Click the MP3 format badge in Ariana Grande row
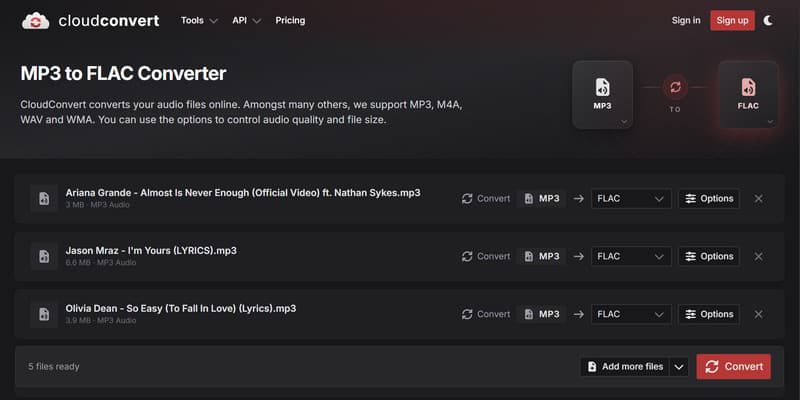This screenshot has width=800, height=400. pyautogui.click(x=541, y=198)
